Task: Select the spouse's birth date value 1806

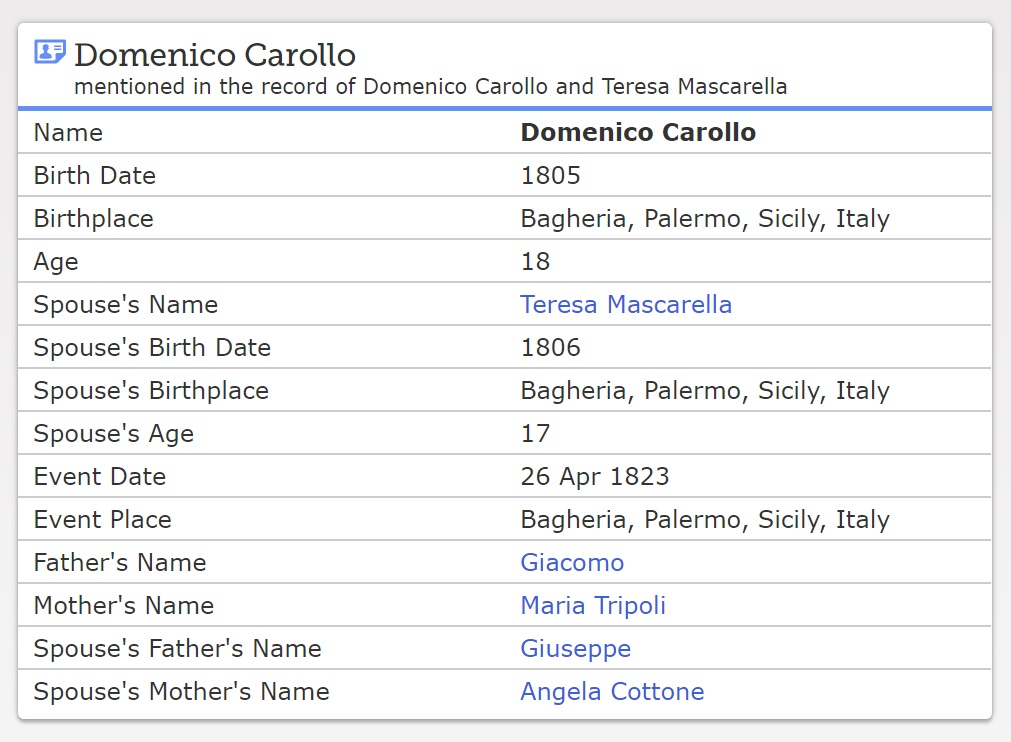Action: [x=550, y=348]
